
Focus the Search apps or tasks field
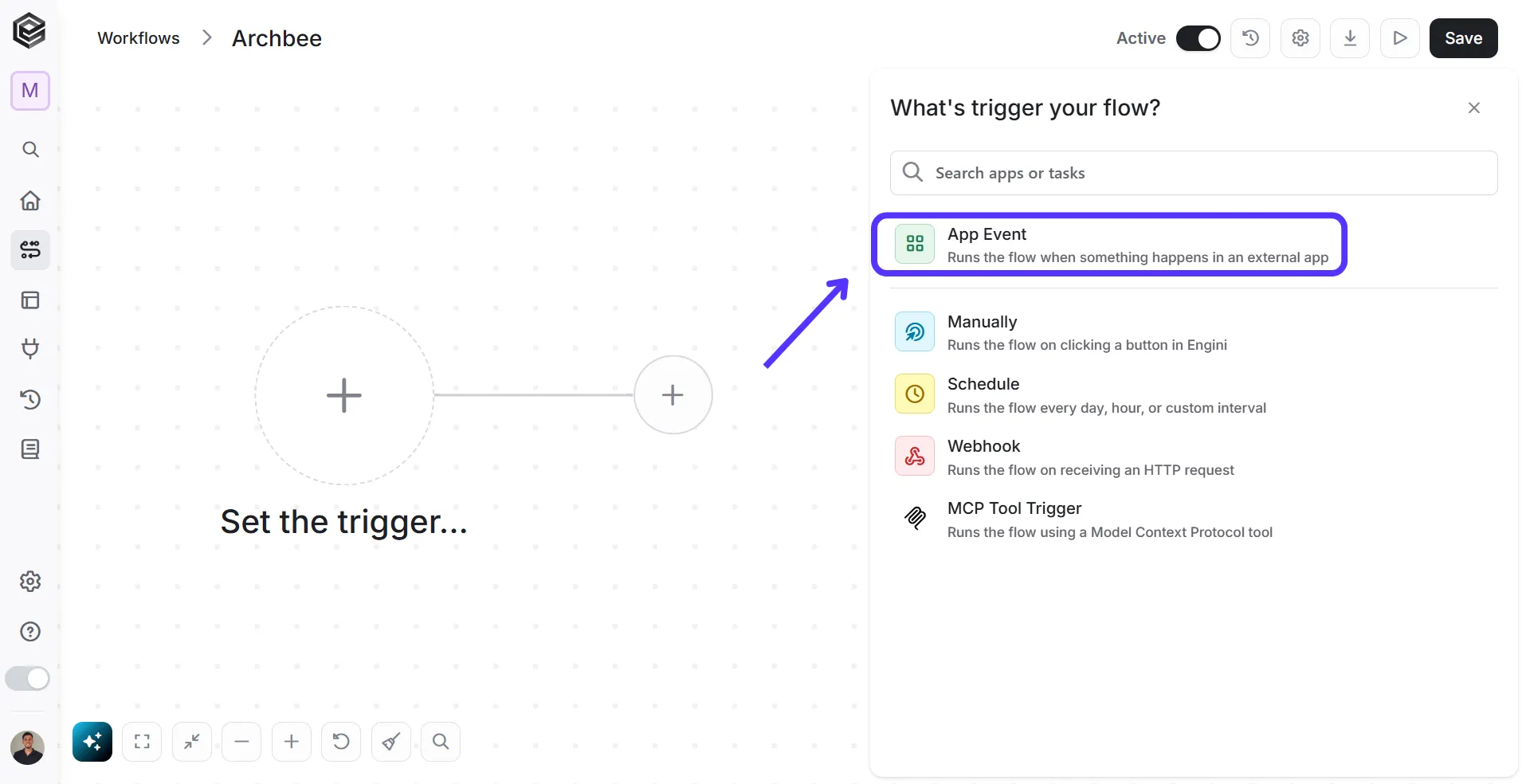[x=1194, y=173]
